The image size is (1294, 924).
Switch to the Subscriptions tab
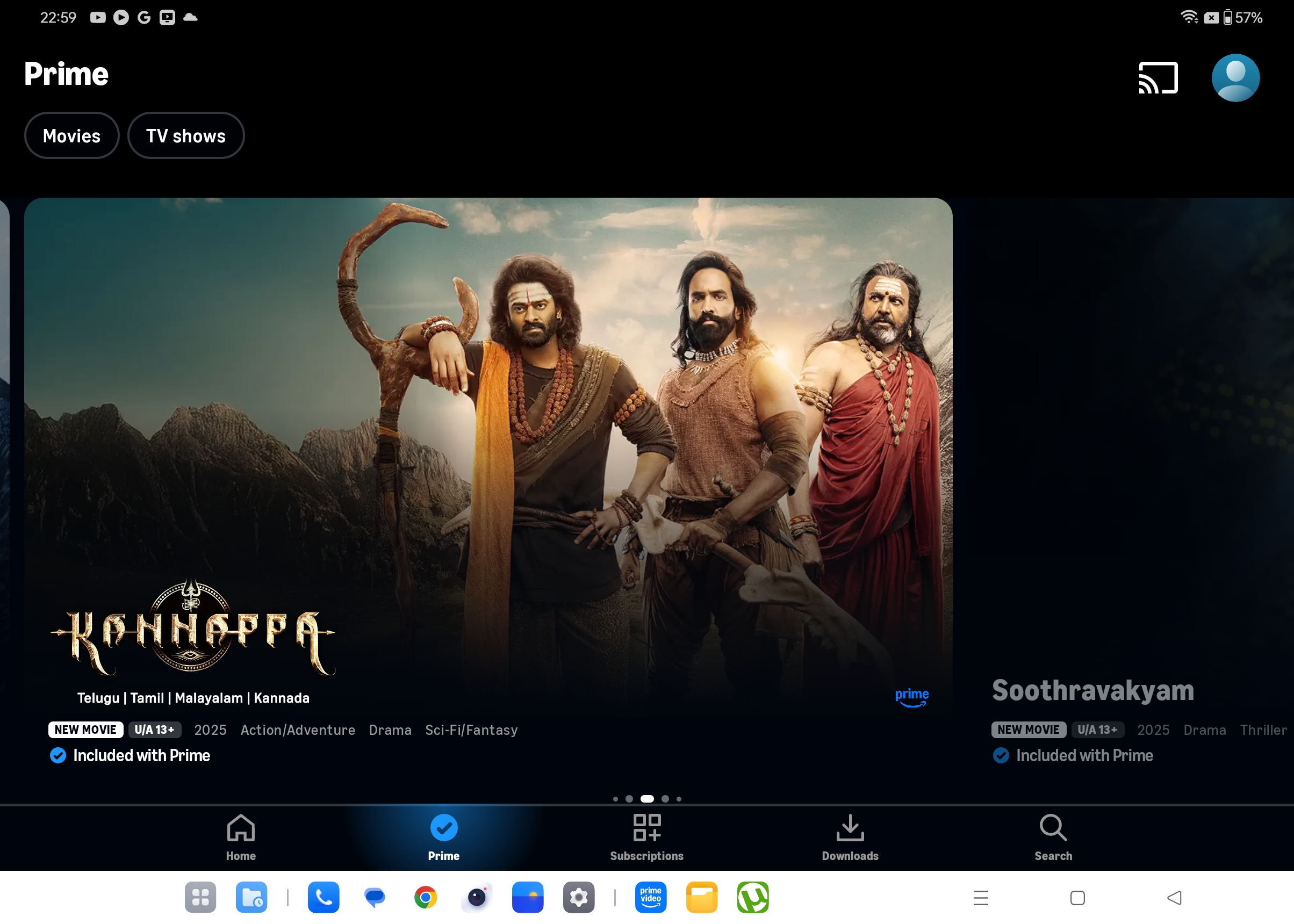click(x=647, y=838)
